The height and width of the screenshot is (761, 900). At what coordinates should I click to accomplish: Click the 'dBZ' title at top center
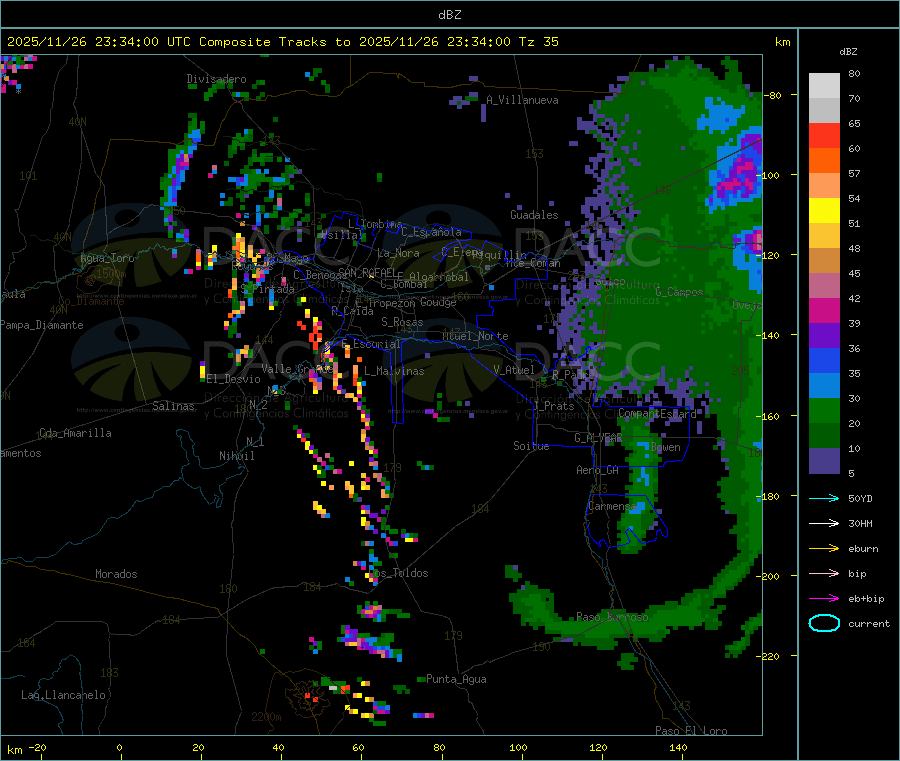tap(449, 15)
